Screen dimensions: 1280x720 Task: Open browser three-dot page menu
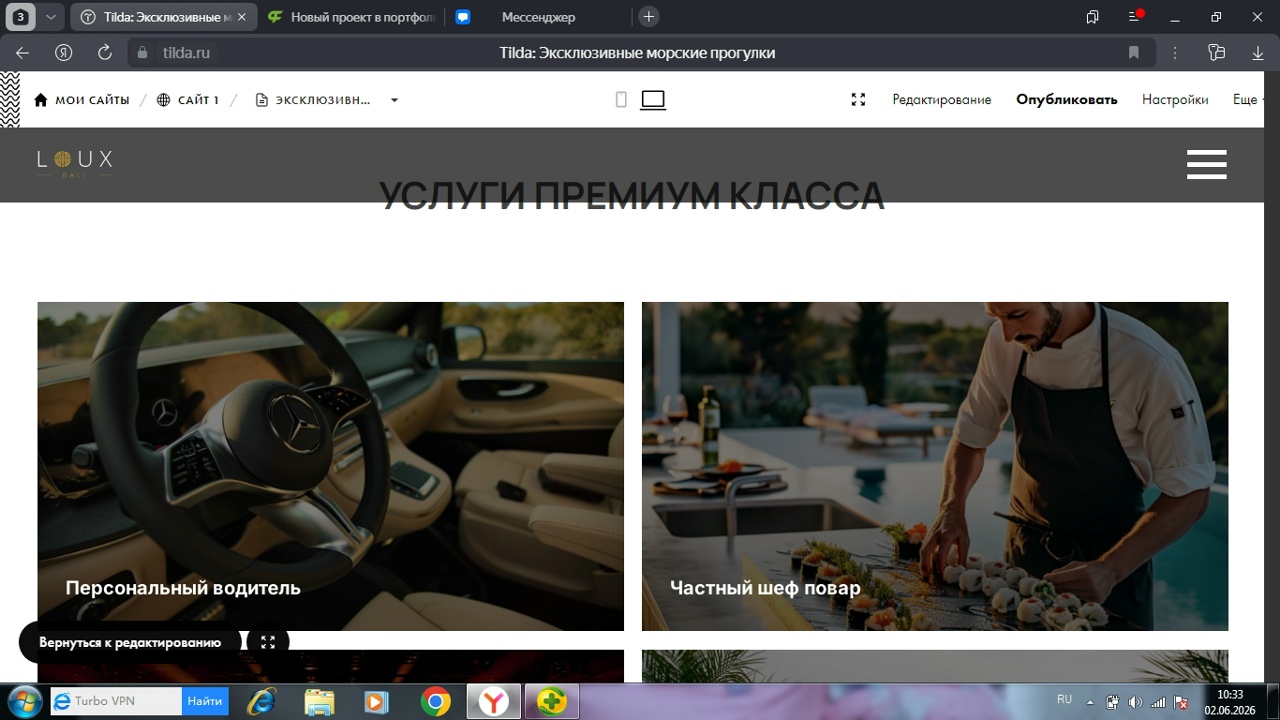[1175, 53]
